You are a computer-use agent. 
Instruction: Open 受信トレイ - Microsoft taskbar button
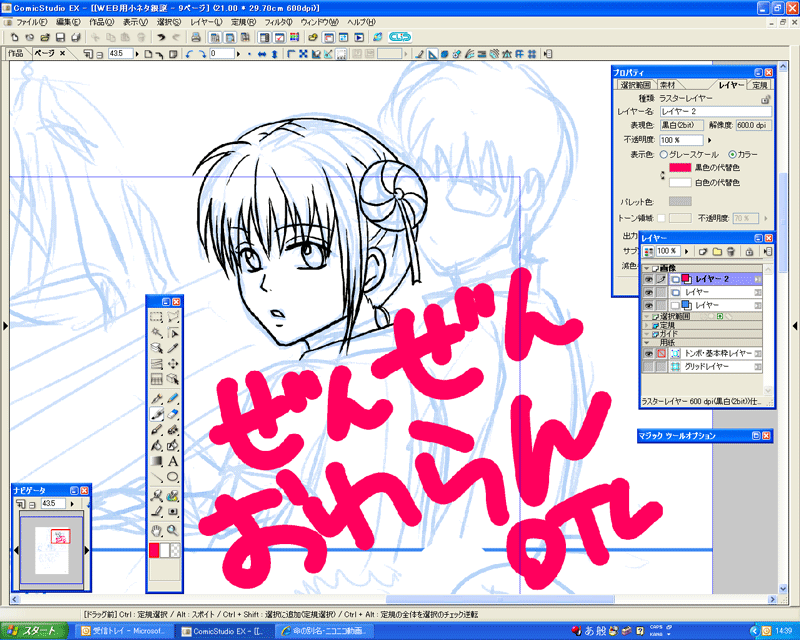124,631
